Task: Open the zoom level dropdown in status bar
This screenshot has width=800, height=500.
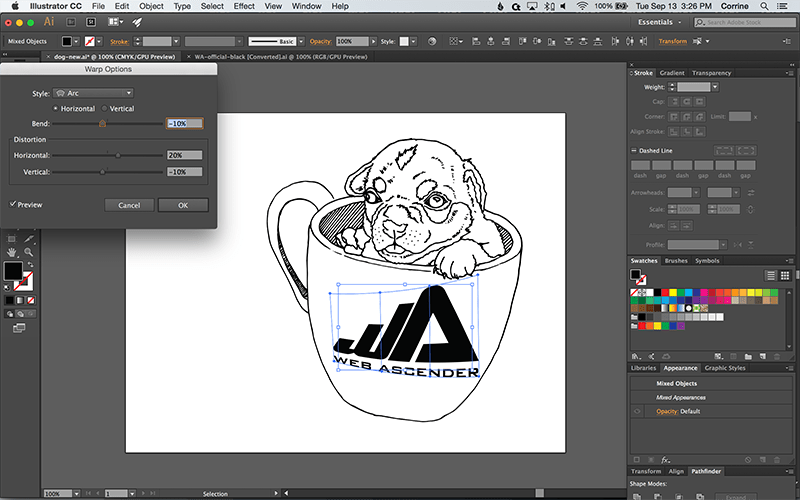Action: (x=77, y=493)
